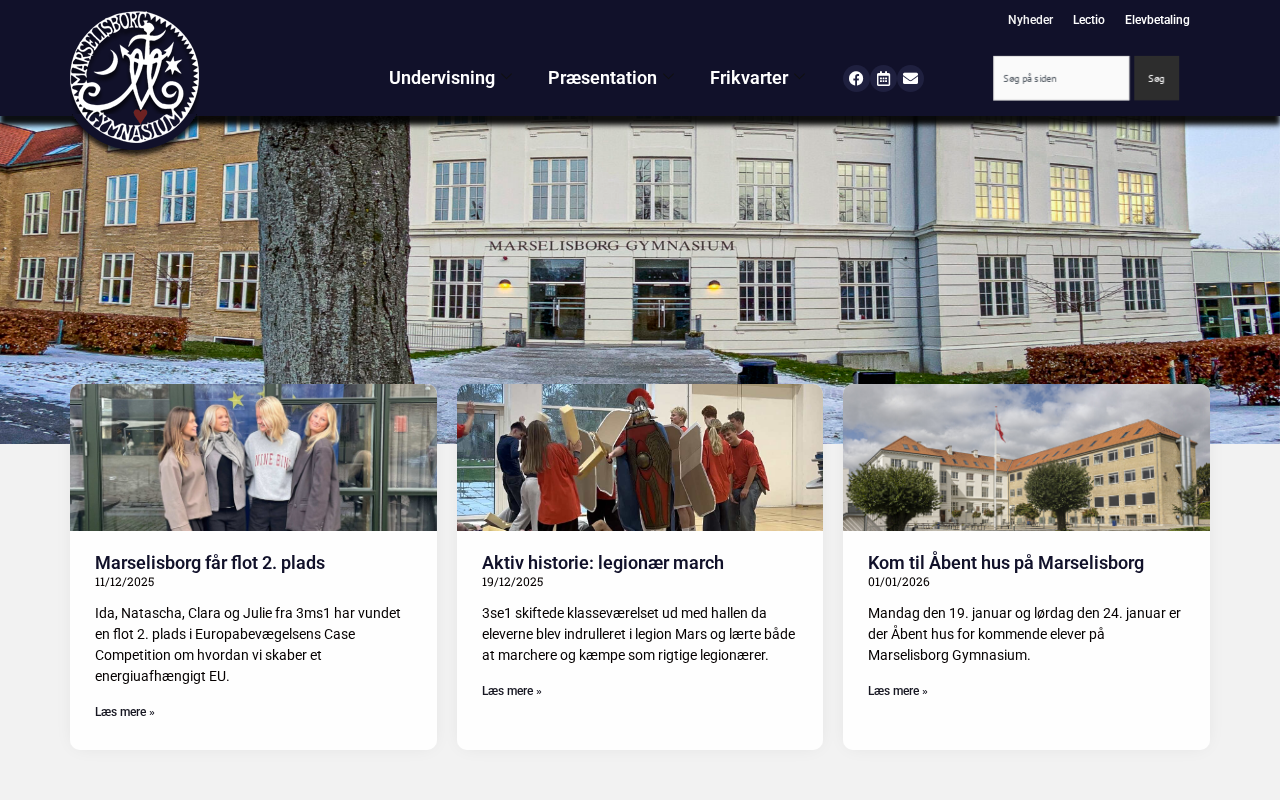
Task: Open the legionnaire march photo
Action: [640, 457]
